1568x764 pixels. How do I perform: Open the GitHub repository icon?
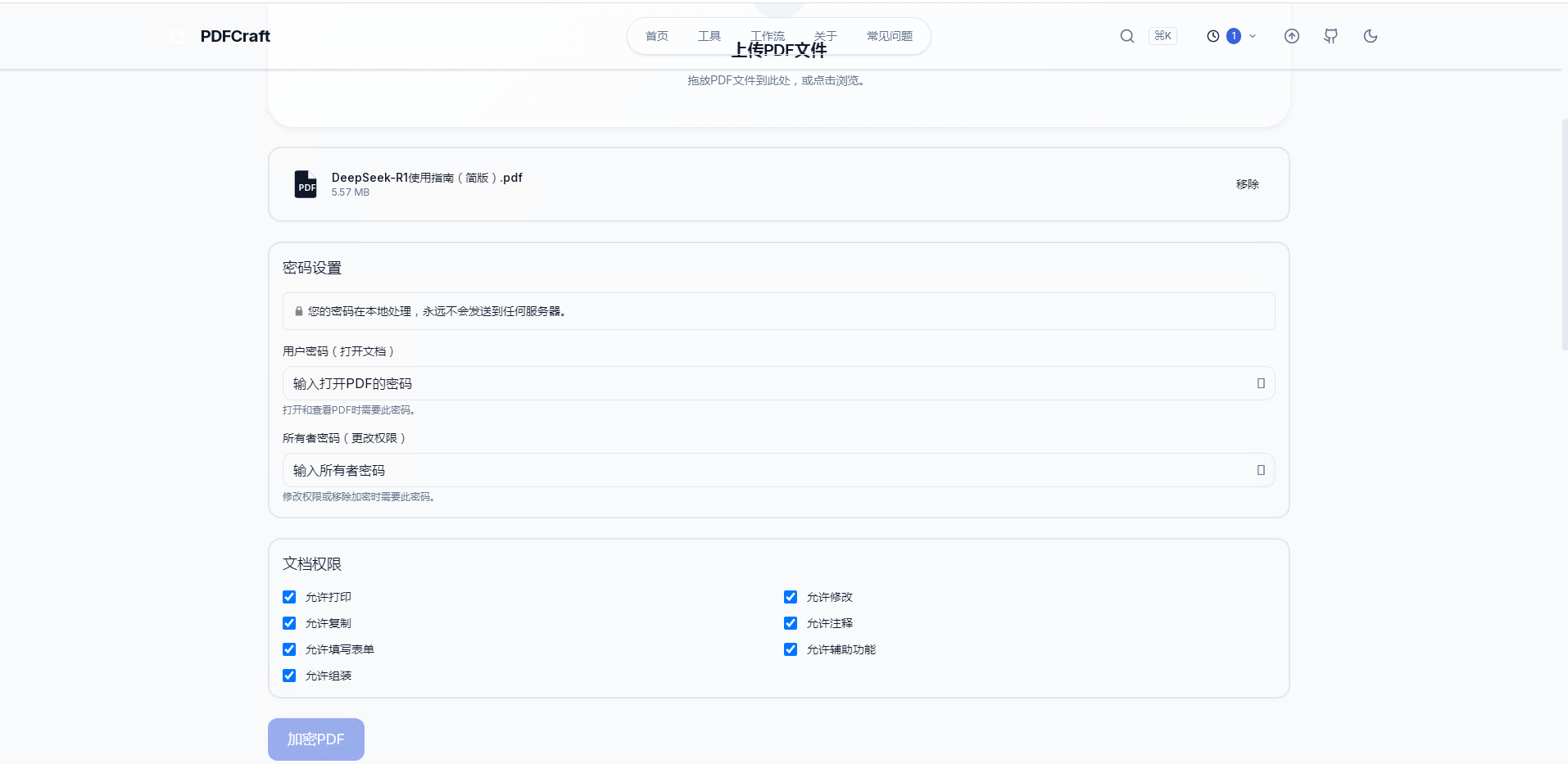pyautogui.click(x=1331, y=36)
